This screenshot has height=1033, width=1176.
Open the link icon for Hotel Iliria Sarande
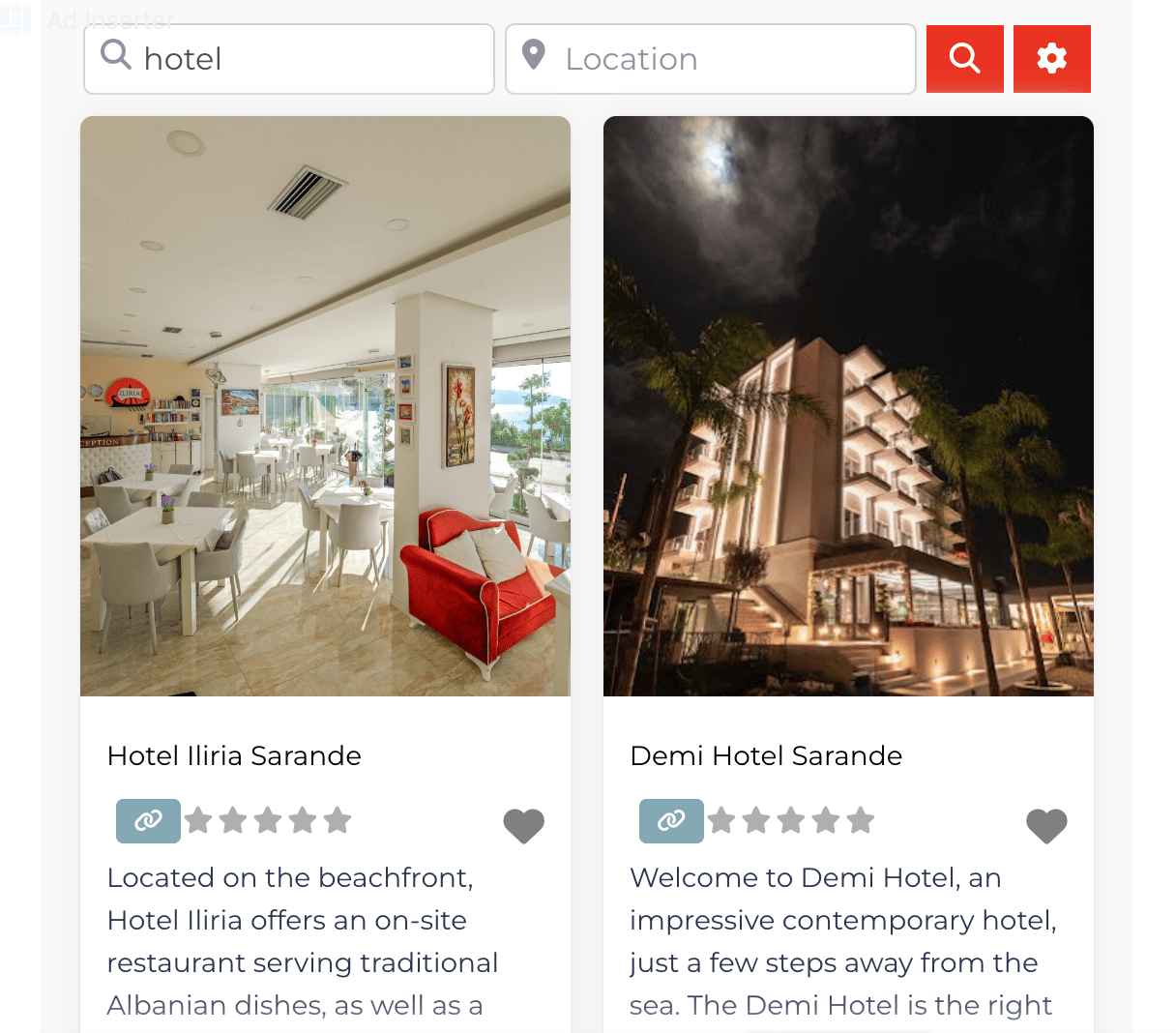[x=148, y=821]
